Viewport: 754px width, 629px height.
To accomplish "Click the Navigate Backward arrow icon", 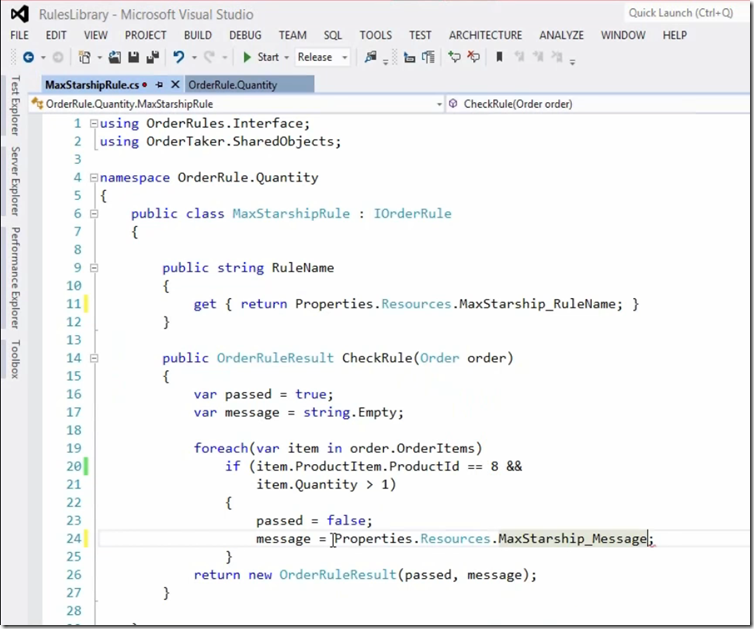I will point(28,57).
